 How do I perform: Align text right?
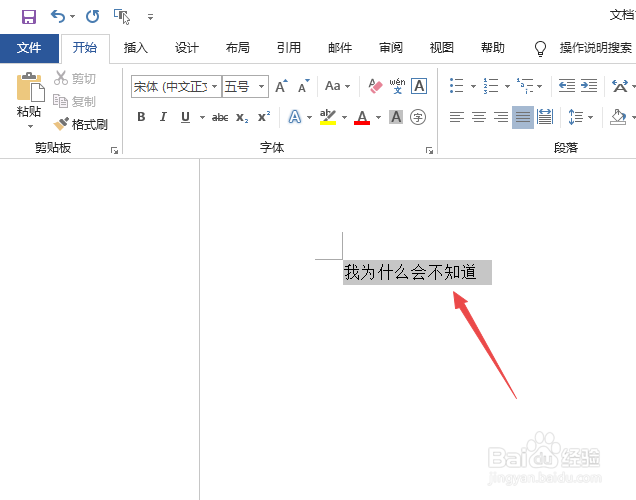pyautogui.click(x=501, y=117)
